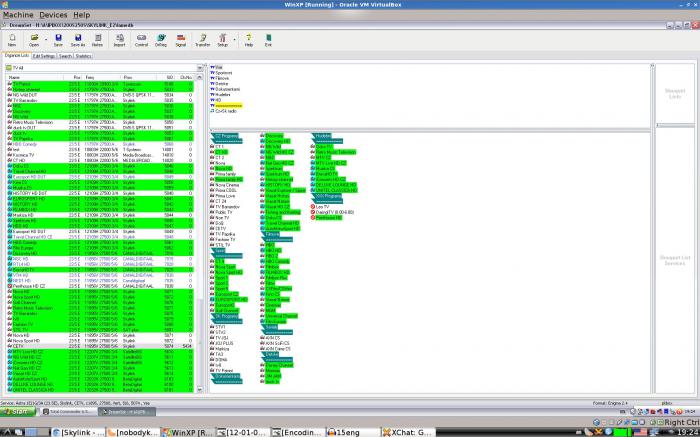Viewport: 700px width, 437px height.
Task: Select Nova Cinema in the bouquet list
Action: [227, 185]
